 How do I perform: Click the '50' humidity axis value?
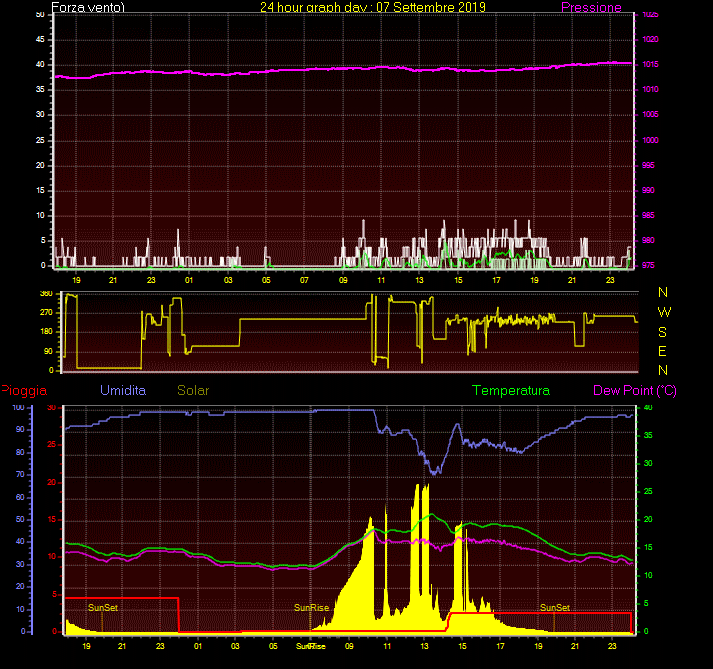point(20,519)
